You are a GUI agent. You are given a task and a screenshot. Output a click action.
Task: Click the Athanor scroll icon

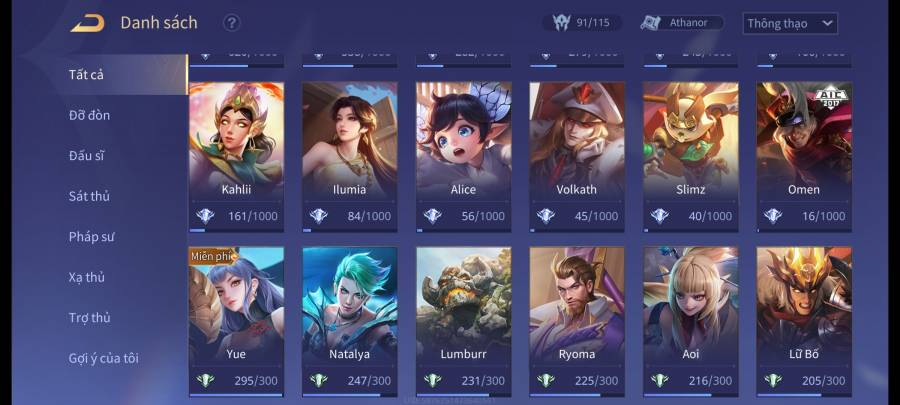[652, 23]
